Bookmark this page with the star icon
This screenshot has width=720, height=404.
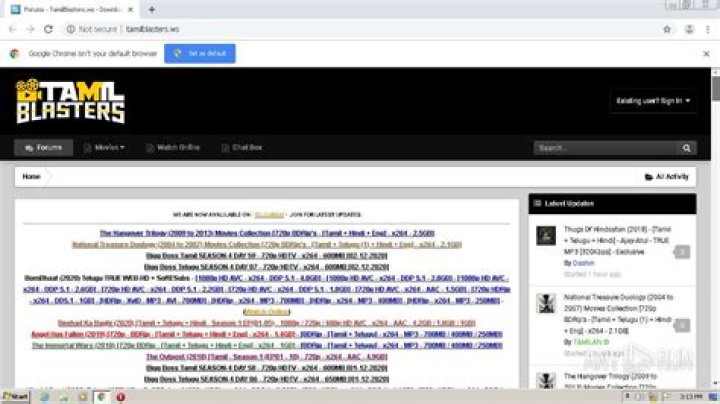click(667, 29)
